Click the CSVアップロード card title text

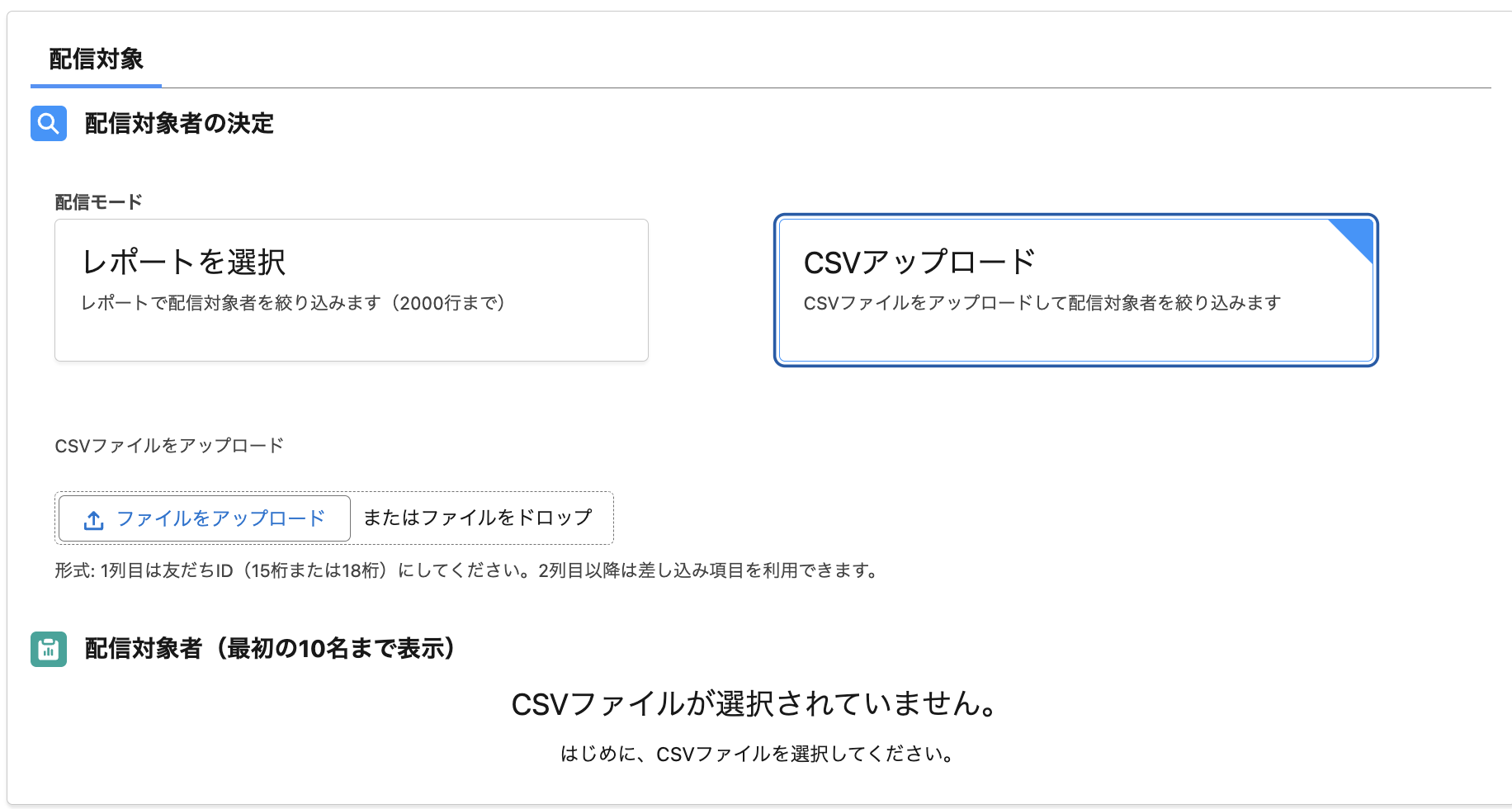[x=919, y=263]
